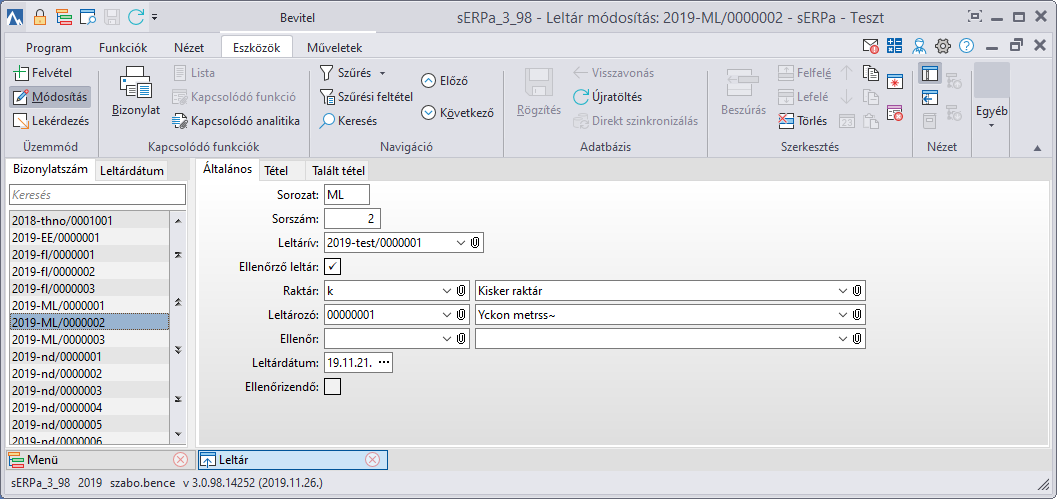Close the Leltár tab with red X
This screenshot has height=499, width=1057.
click(372, 460)
